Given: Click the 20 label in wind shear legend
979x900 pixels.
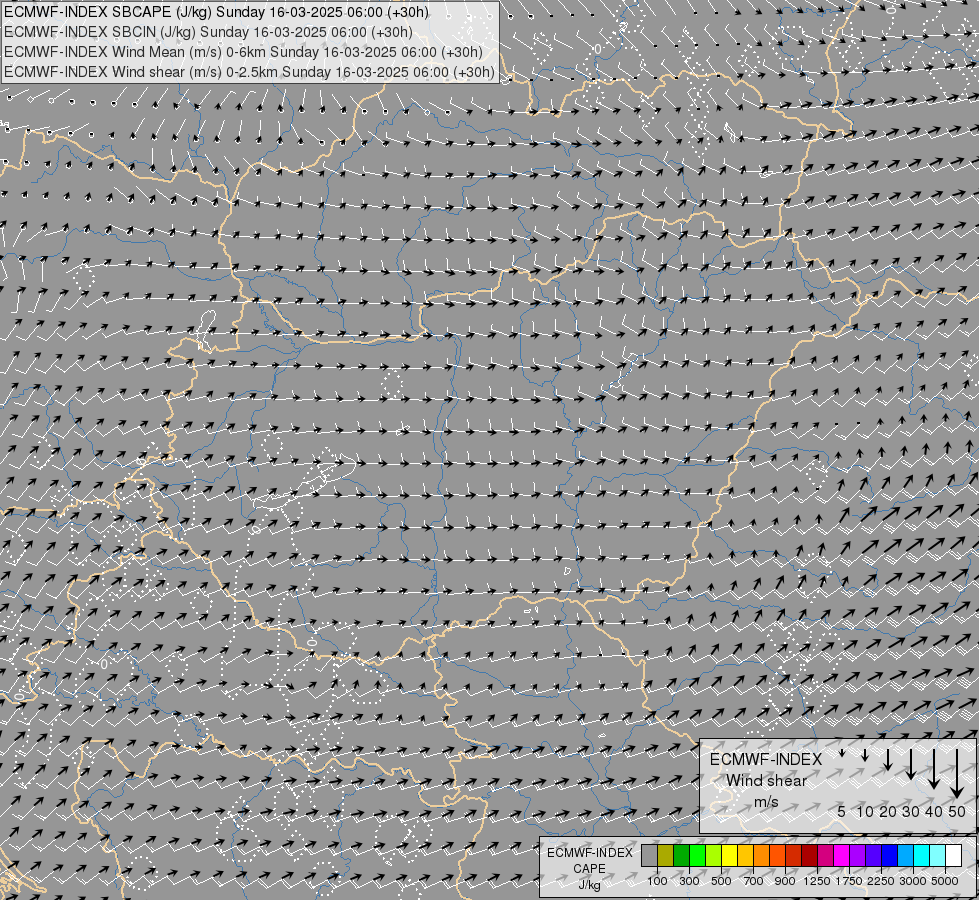Looking at the screenshot, I should [x=888, y=812].
